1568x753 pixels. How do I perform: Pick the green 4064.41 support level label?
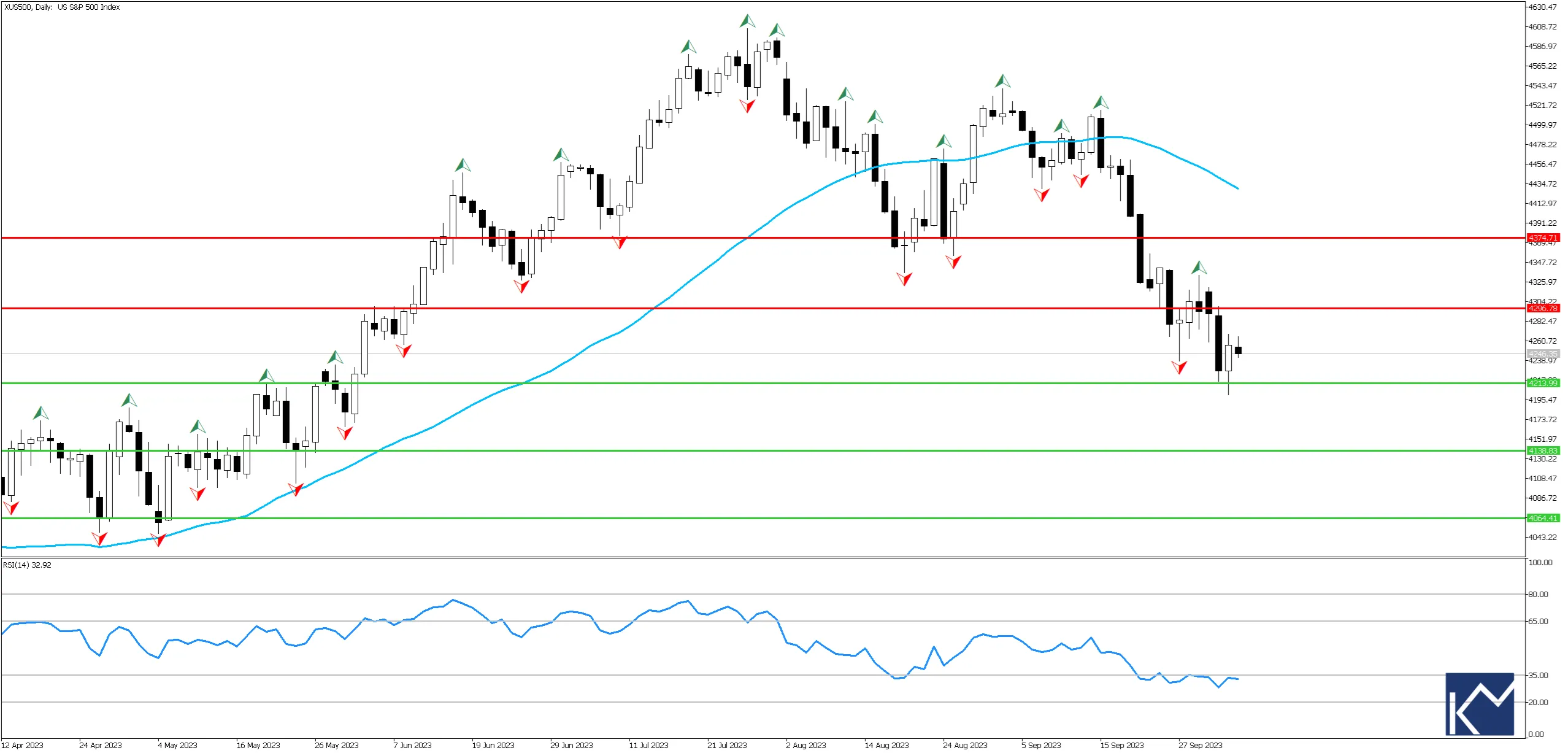tap(1542, 518)
